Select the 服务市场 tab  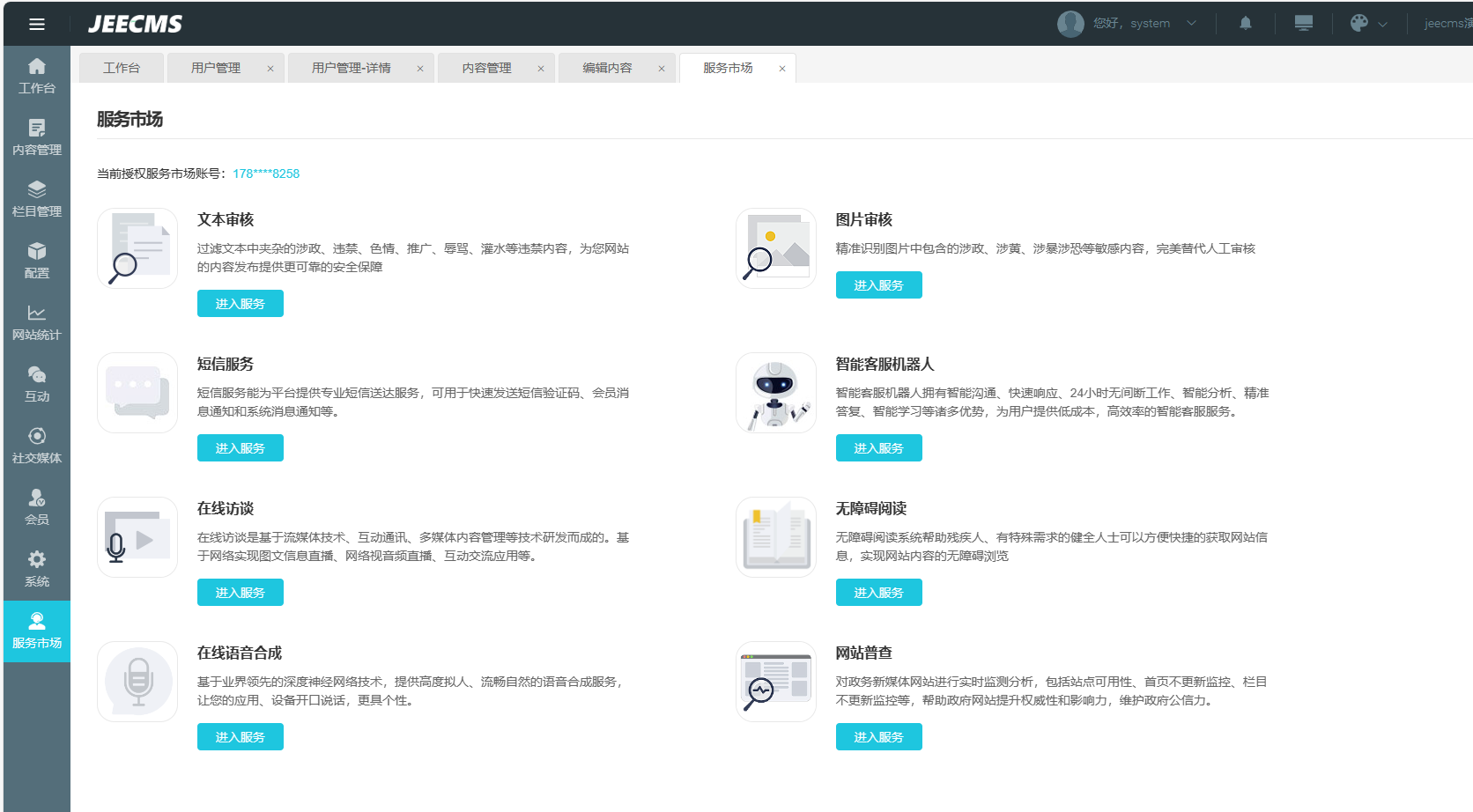point(728,68)
